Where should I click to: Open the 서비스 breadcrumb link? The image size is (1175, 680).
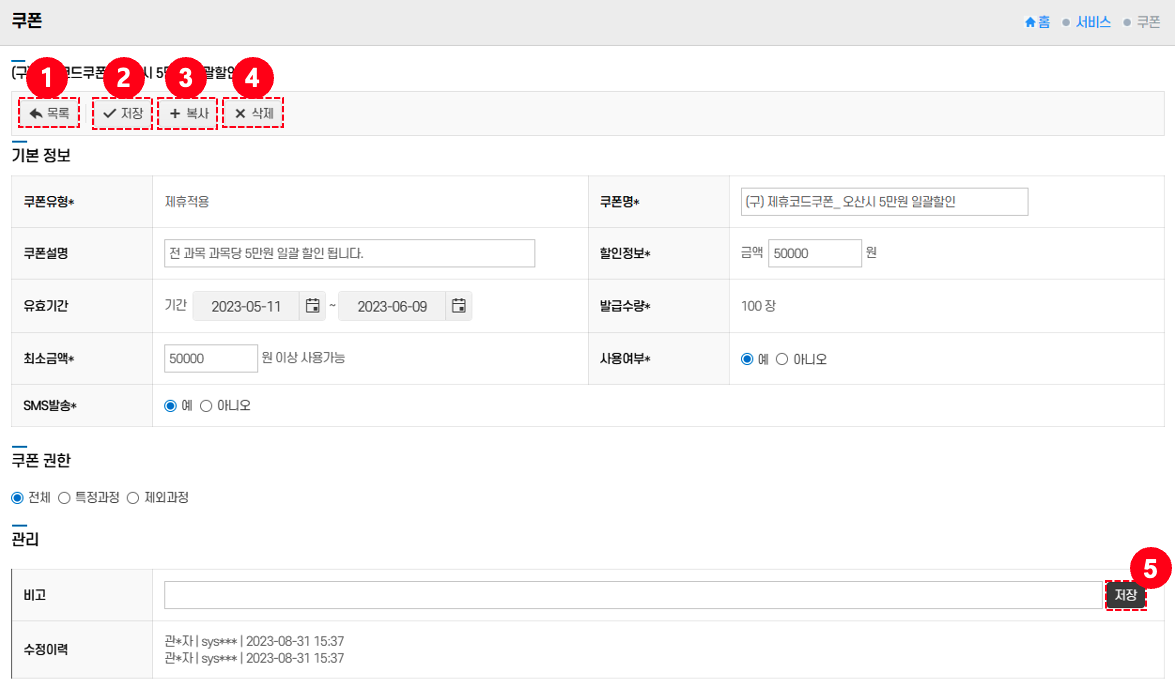tap(1093, 22)
